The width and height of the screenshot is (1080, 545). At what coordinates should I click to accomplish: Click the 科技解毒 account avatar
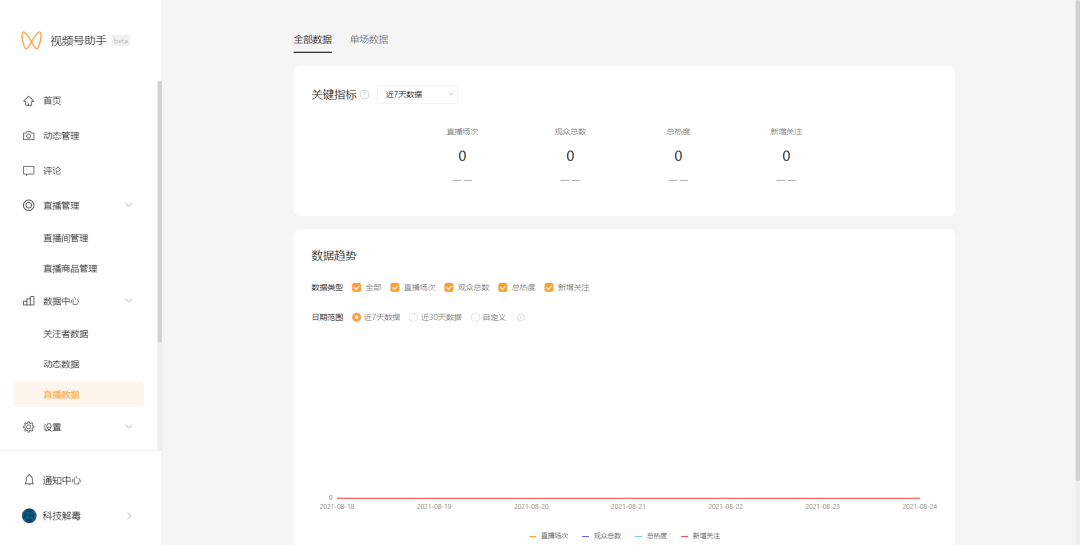[x=29, y=515]
